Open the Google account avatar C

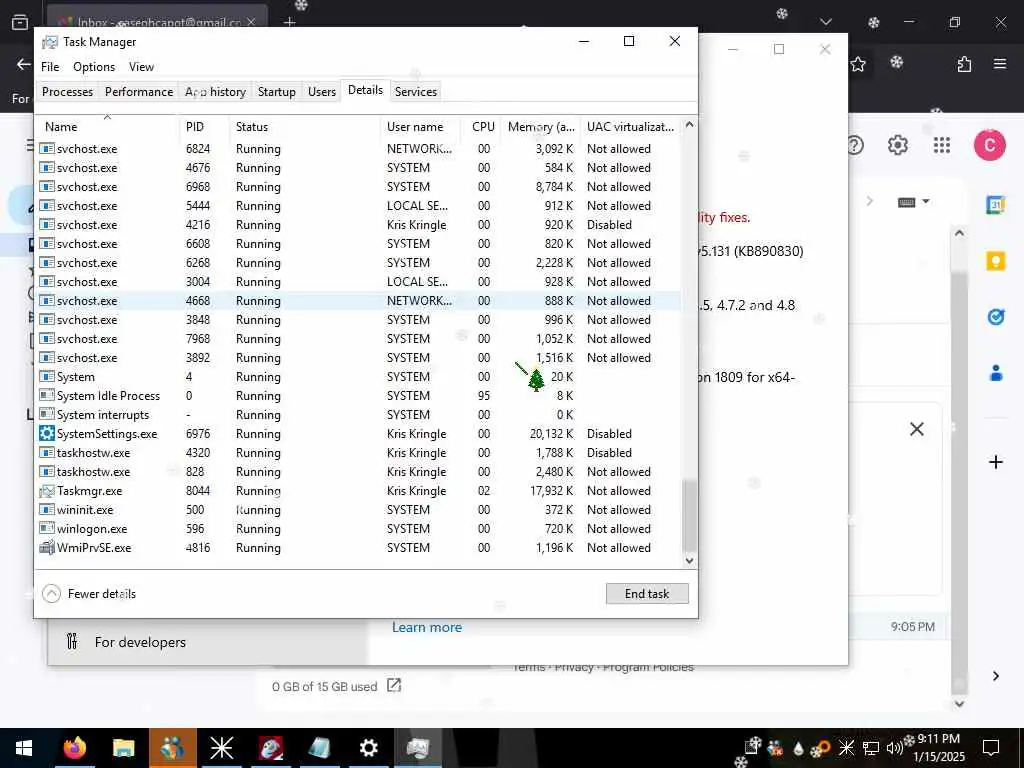point(989,144)
